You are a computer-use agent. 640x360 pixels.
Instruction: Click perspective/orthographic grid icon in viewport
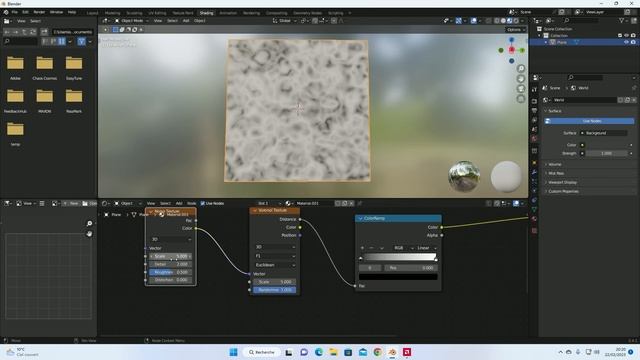point(521,99)
